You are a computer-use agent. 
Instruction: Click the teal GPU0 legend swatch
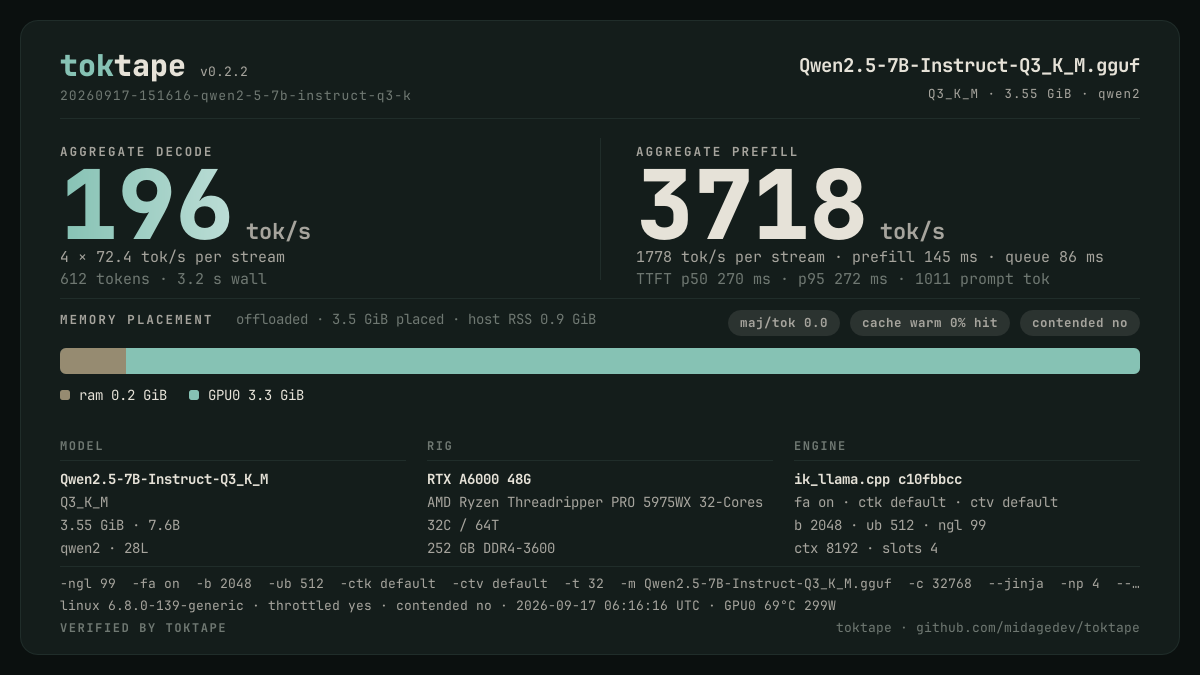(x=194, y=395)
